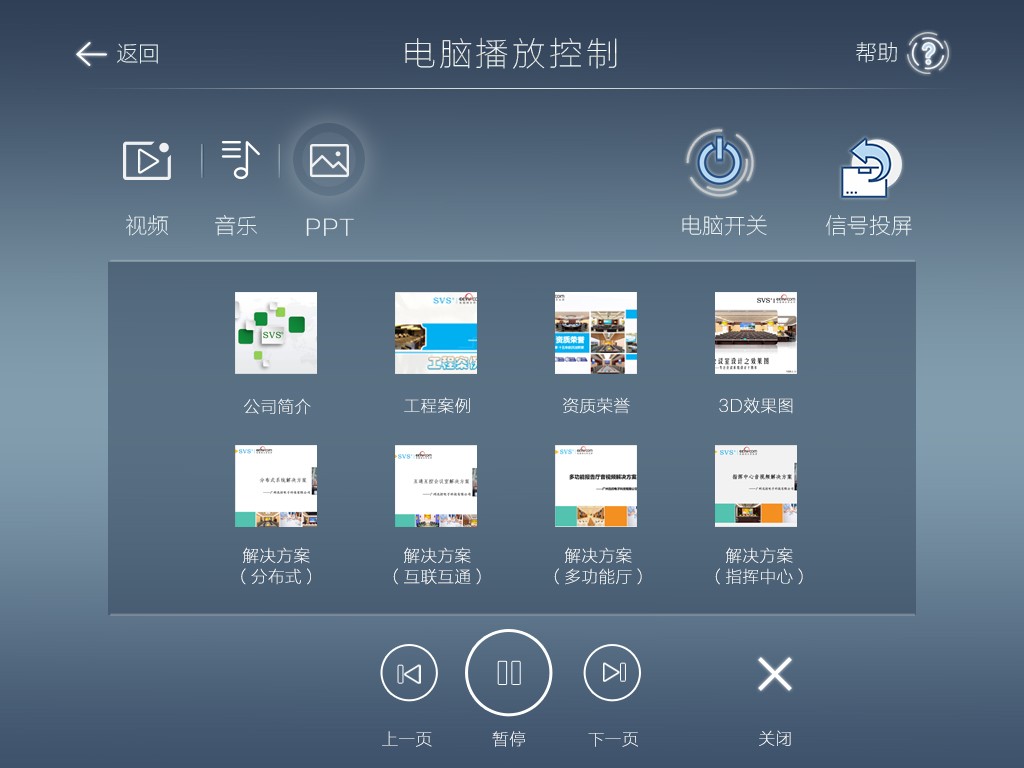Image resolution: width=1024 pixels, height=768 pixels.
Task: Click the 返回 back text label
Action: (140, 55)
